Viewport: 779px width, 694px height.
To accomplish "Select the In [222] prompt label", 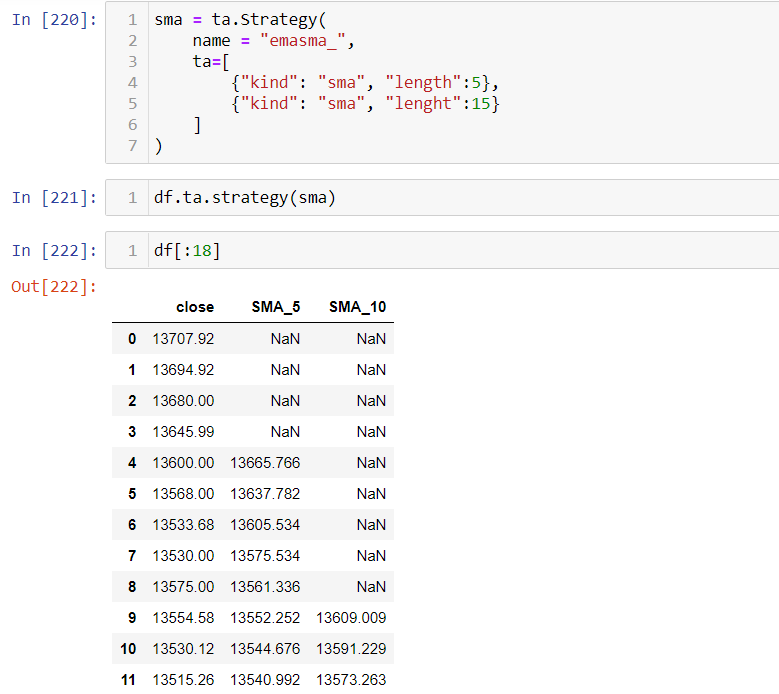I will [54, 250].
